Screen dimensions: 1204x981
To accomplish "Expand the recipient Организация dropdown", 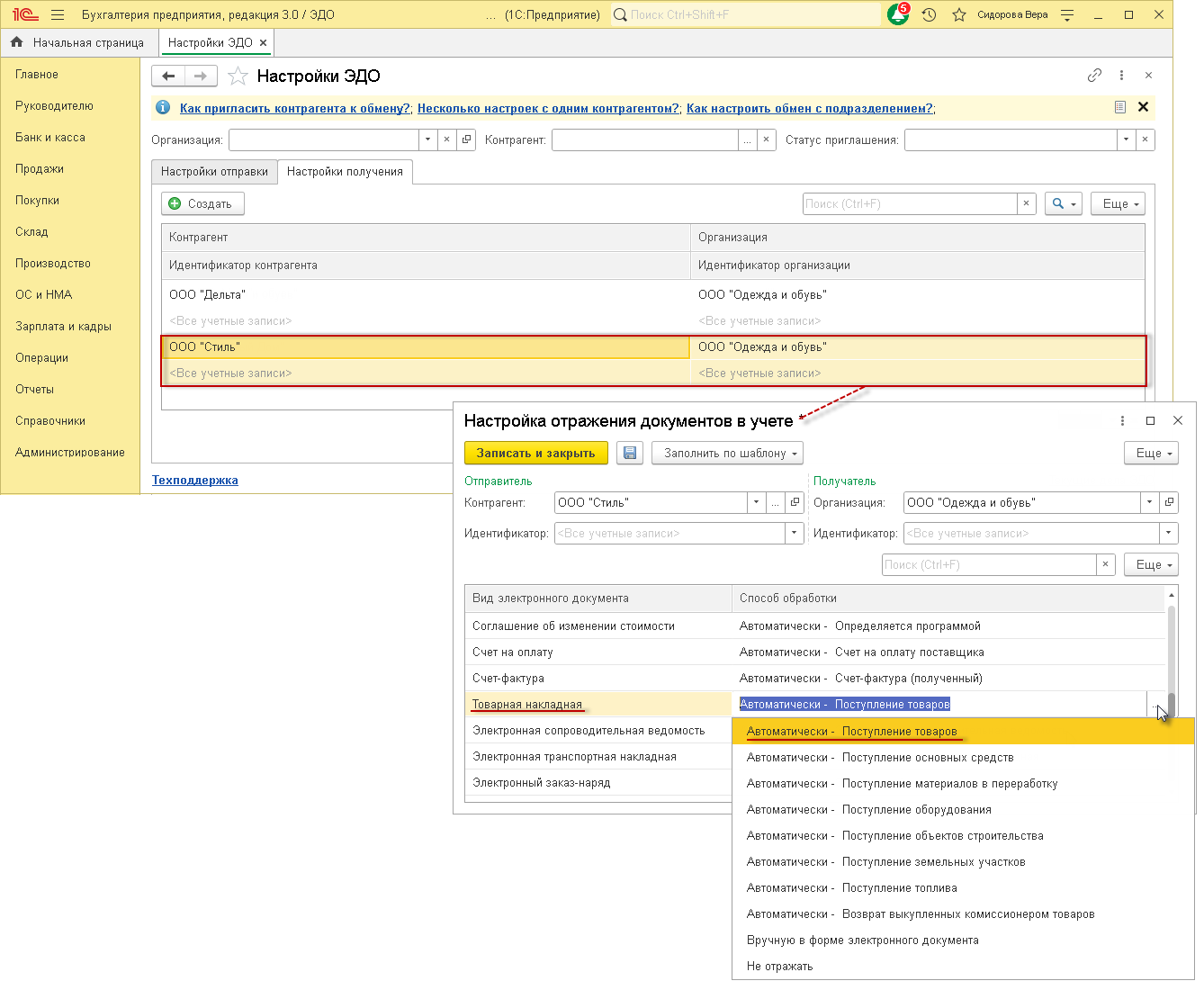I will [1149, 502].
